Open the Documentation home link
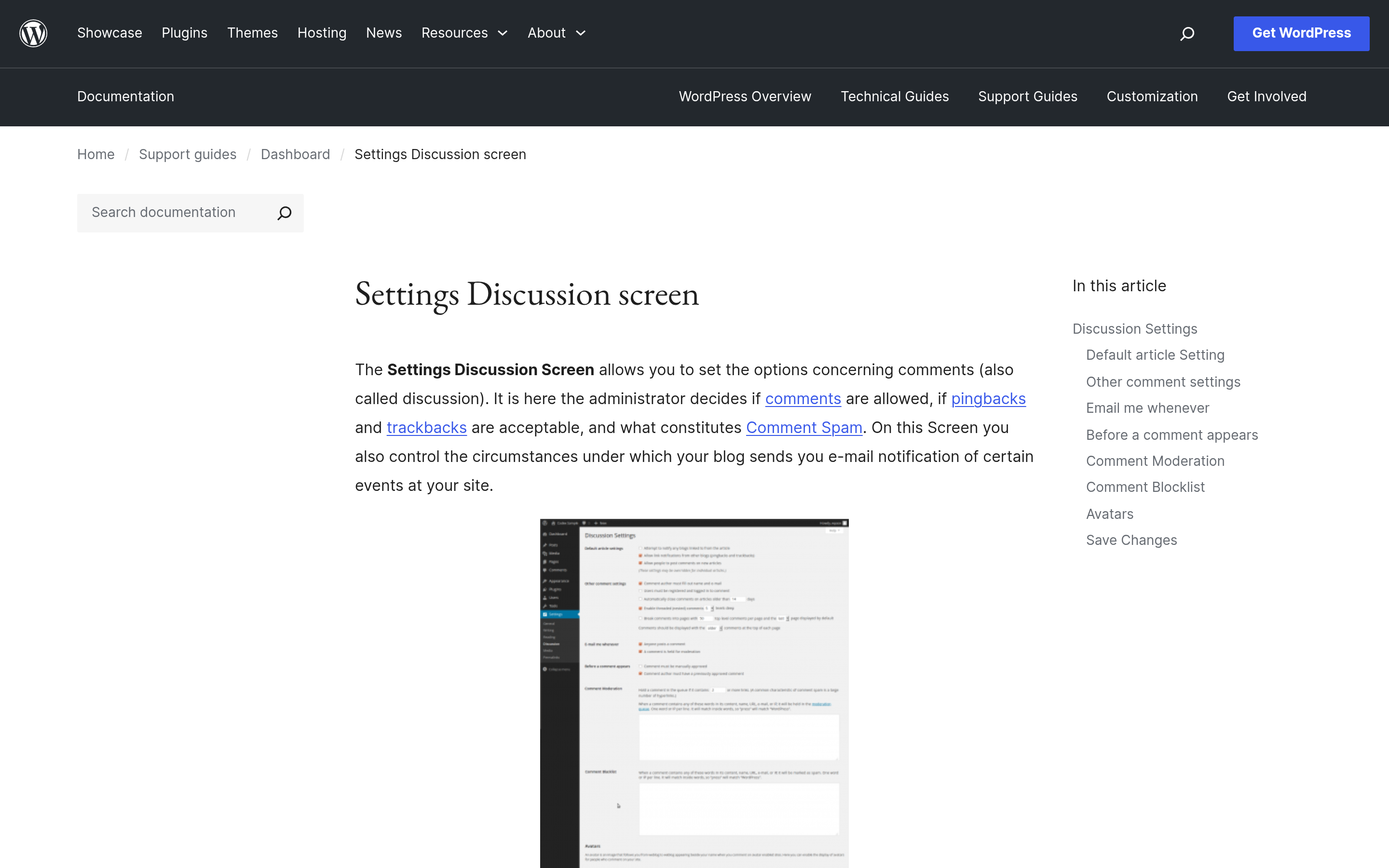Viewport: 1389px width, 868px height. point(126,96)
